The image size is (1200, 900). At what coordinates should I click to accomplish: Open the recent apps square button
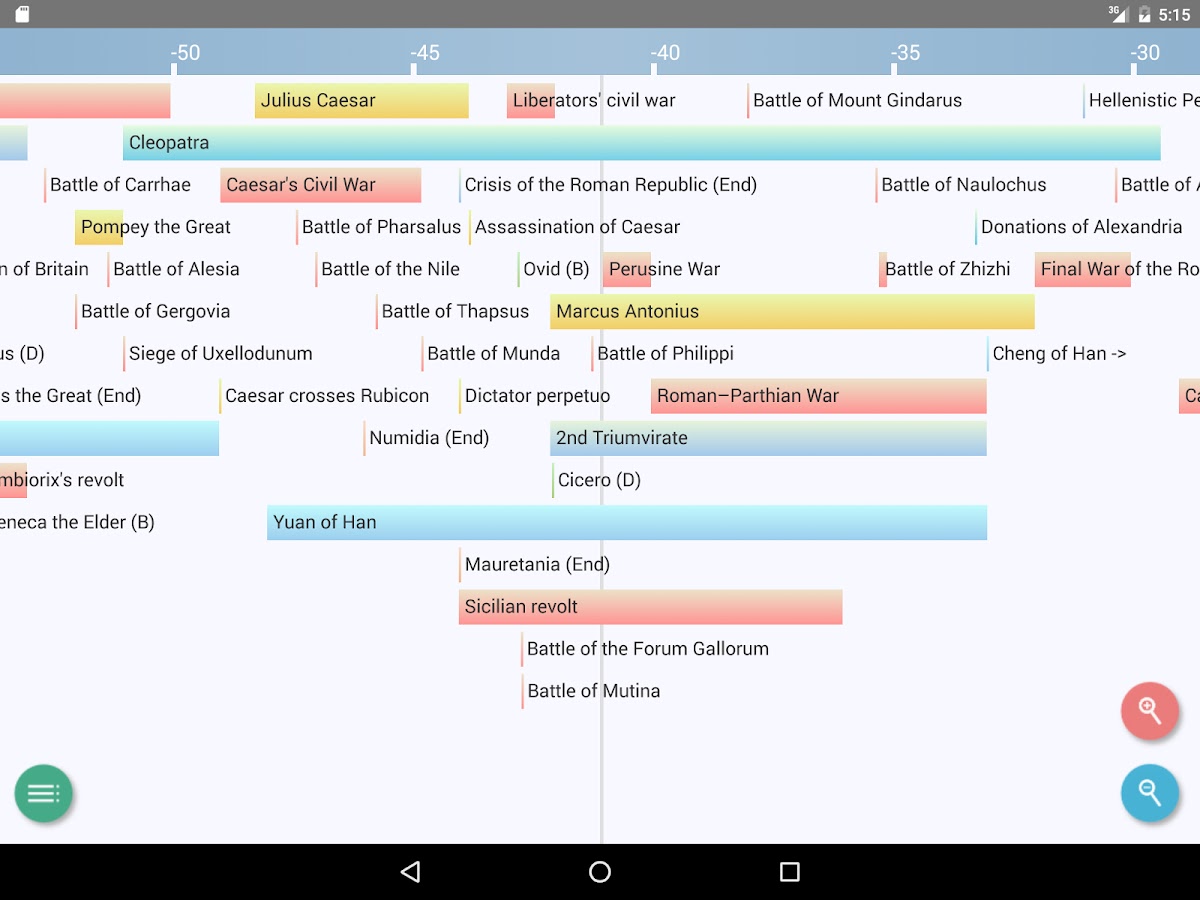(789, 872)
